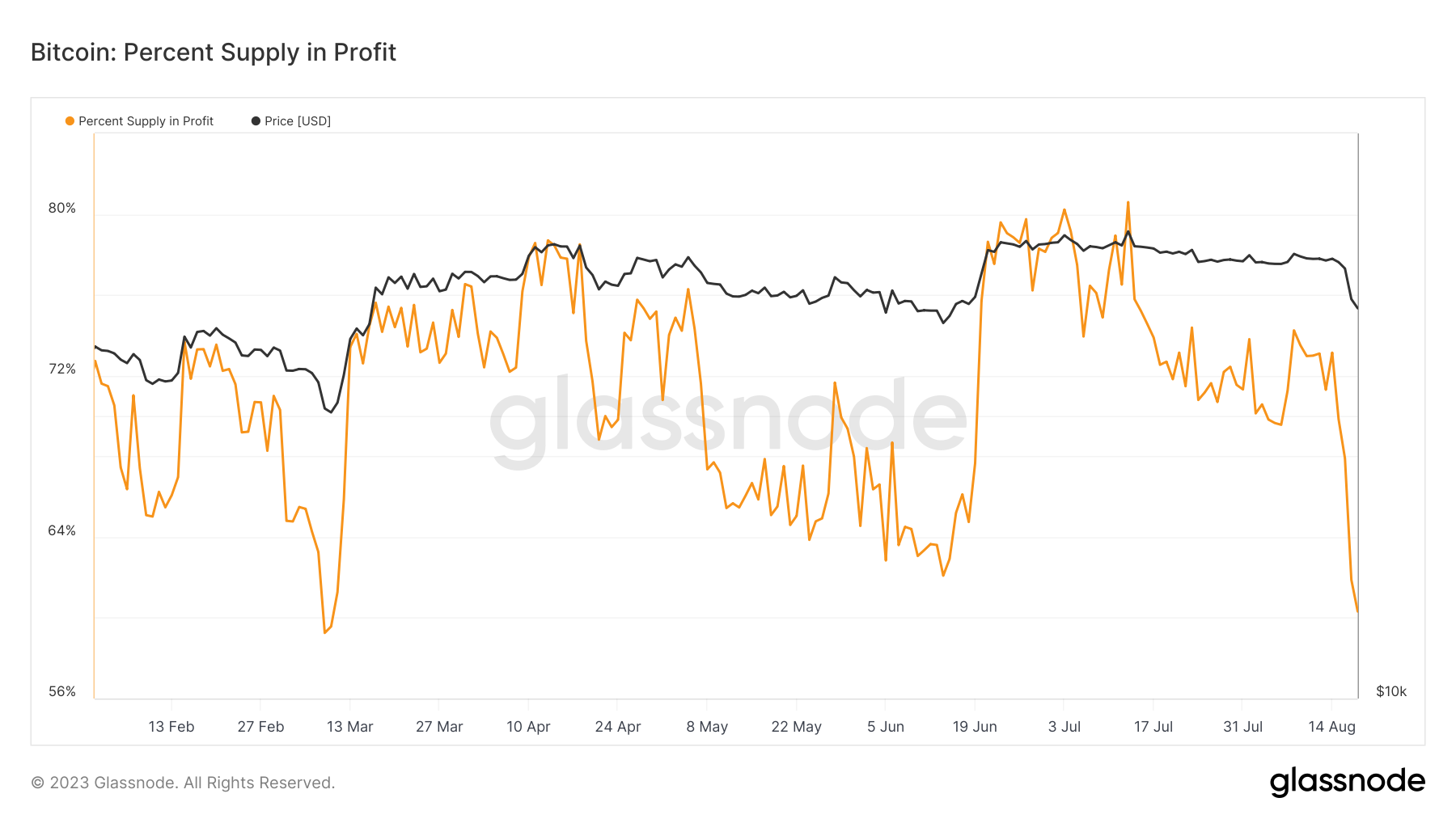
Task: Click the 80% y-axis label
Action: (x=62, y=209)
